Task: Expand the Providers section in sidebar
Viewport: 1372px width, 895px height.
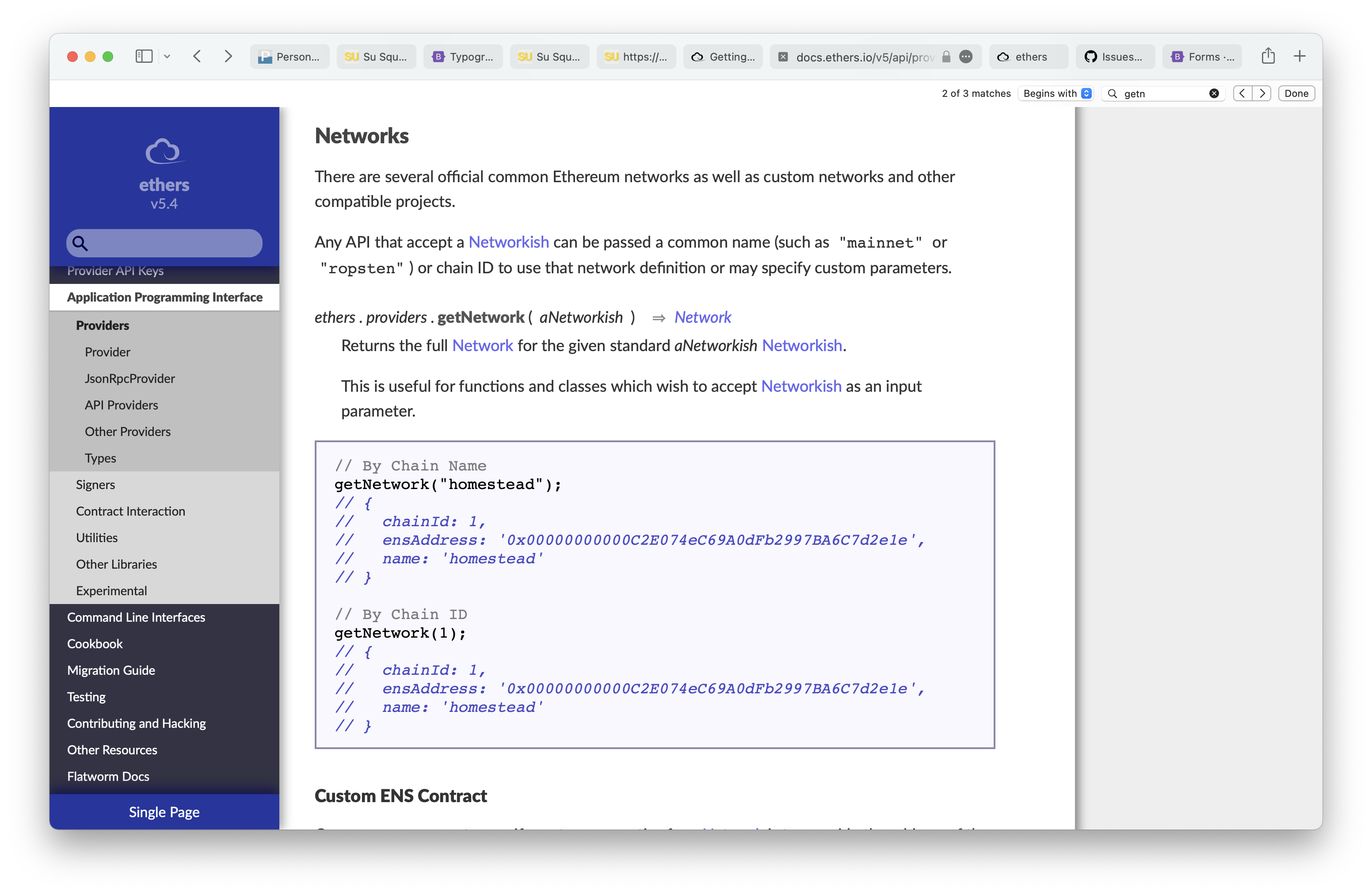Action: tap(102, 325)
